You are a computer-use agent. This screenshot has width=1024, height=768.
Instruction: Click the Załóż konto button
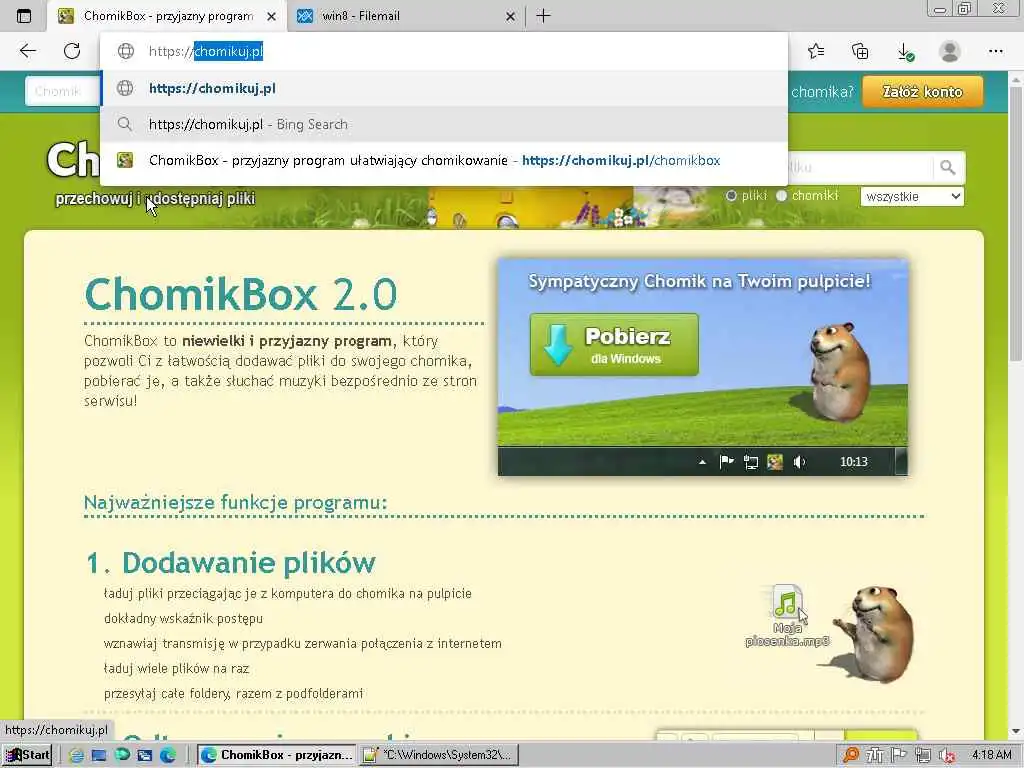pyautogui.click(x=922, y=92)
